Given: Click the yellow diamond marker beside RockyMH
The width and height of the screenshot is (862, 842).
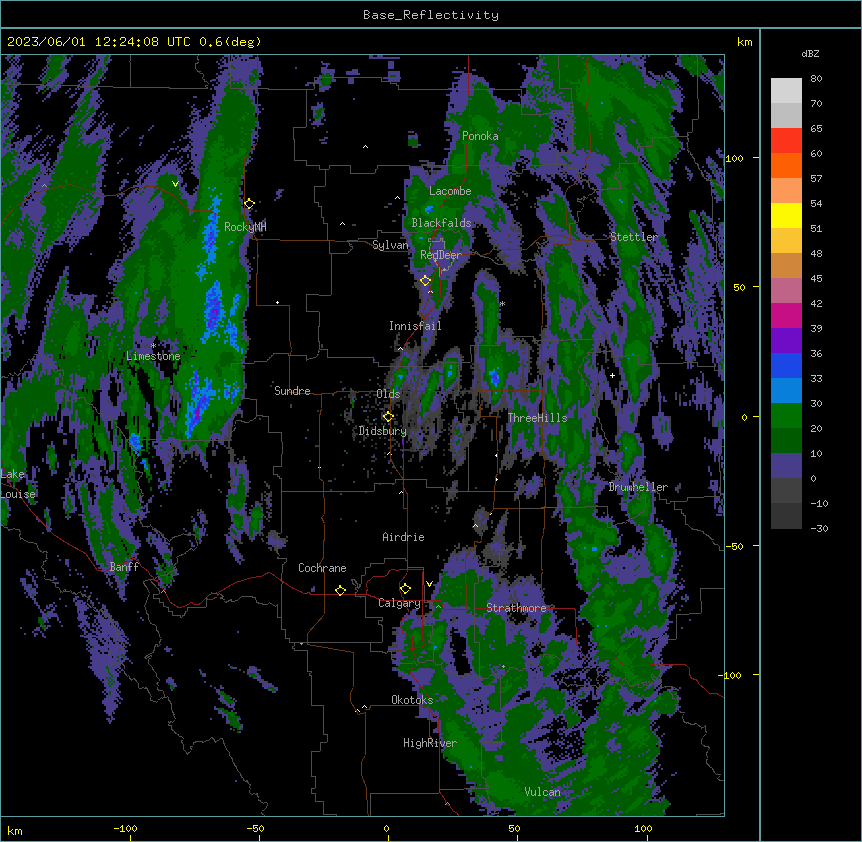Looking at the screenshot, I should (249, 204).
